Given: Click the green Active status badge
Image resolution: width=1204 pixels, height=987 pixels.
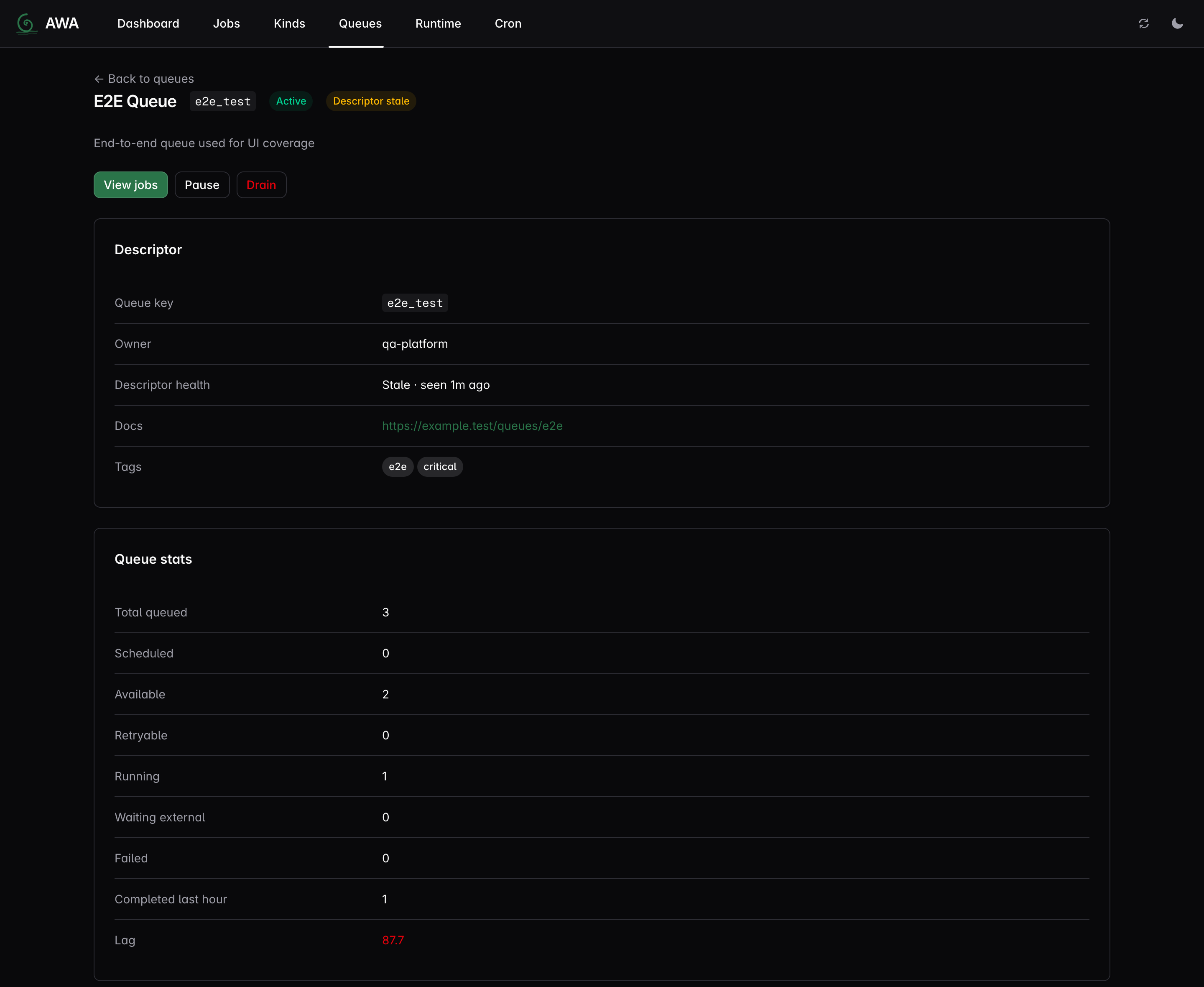Looking at the screenshot, I should [291, 101].
